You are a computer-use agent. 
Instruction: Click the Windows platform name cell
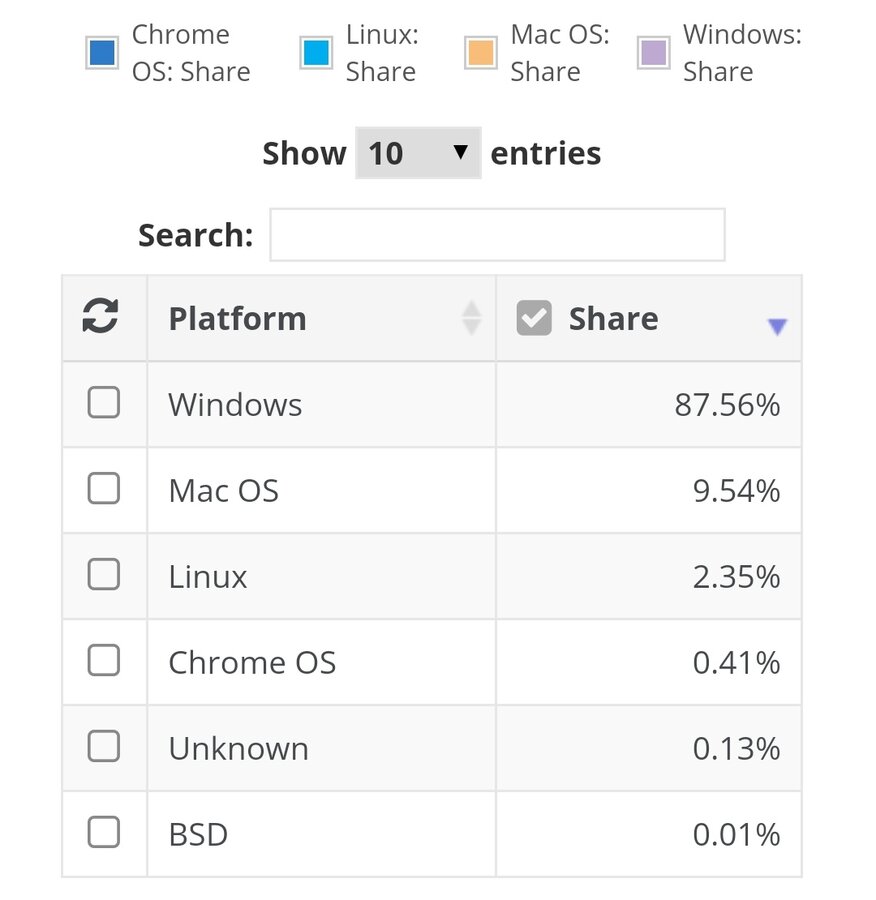pyautogui.click(x=235, y=405)
